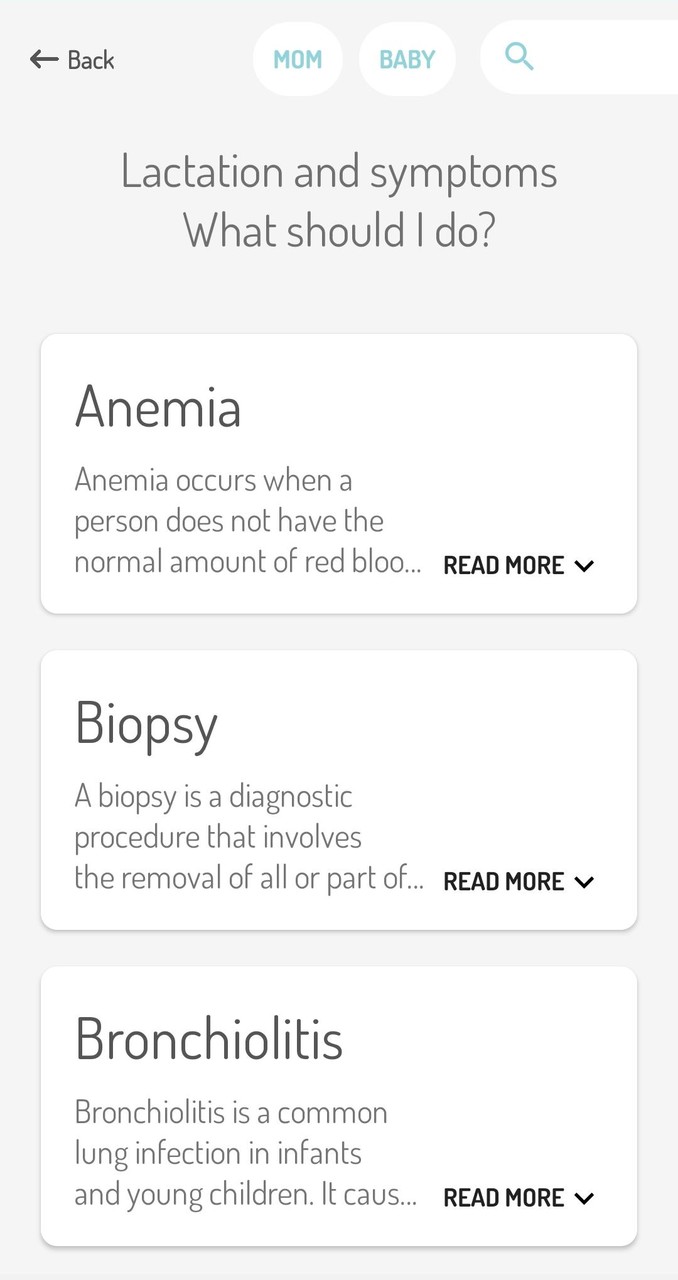Click the Back text label
Screen dimensions: 678x1280
[x=91, y=59]
